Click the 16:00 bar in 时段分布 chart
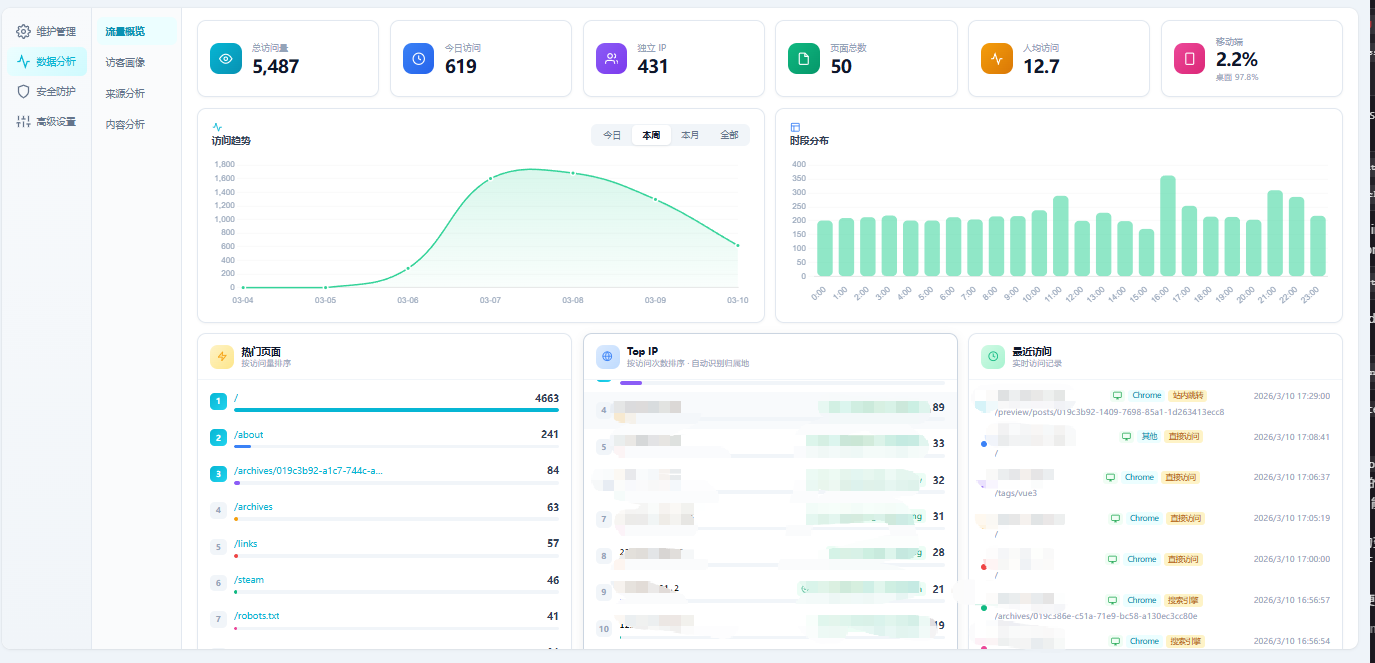1375x663 pixels. click(1167, 226)
